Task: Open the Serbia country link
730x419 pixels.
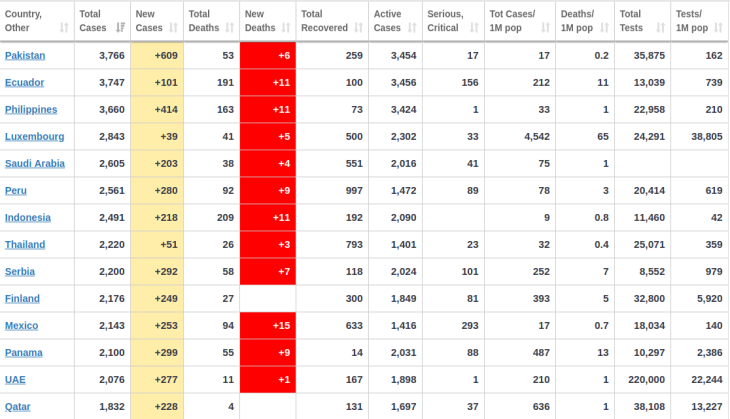Action: click(20, 271)
